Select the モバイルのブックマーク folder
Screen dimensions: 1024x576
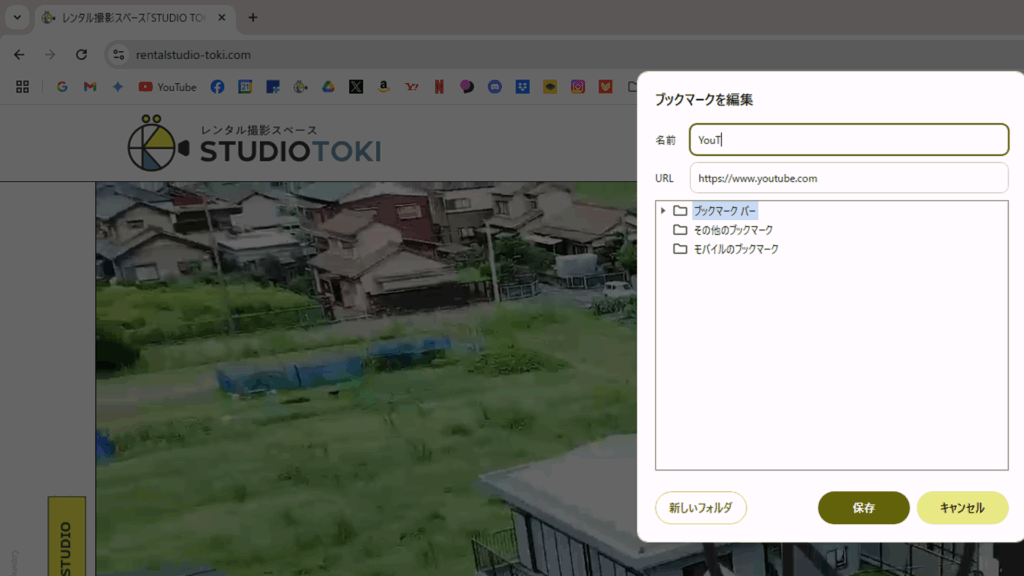pos(738,248)
